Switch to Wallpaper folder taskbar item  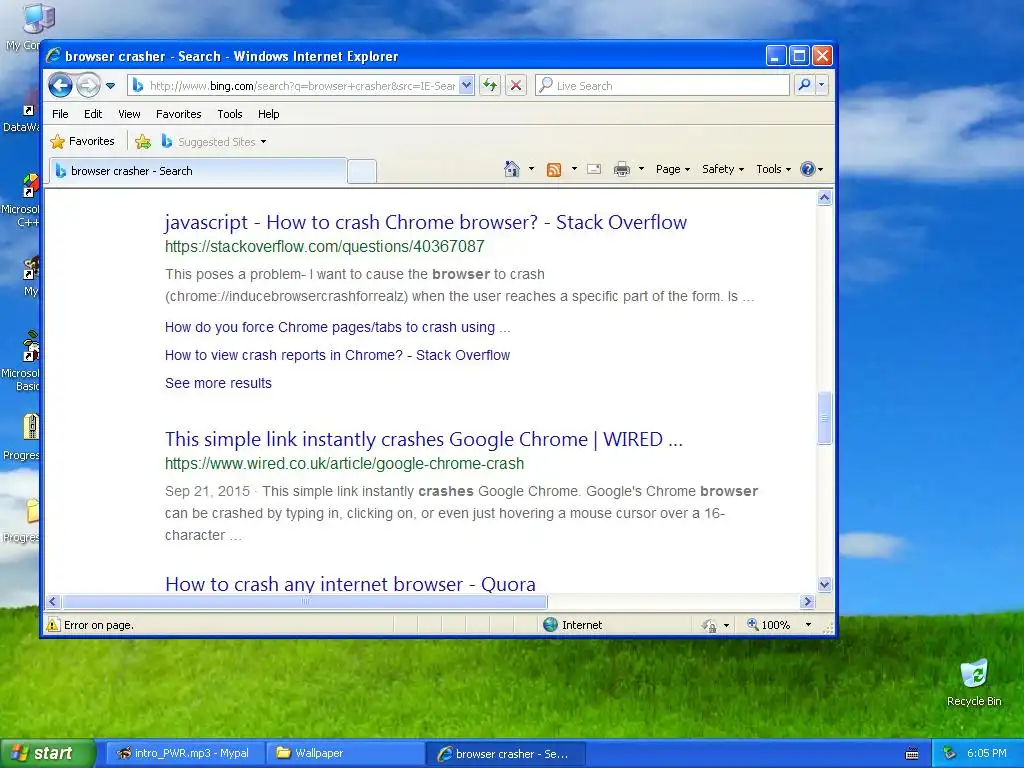point(344,753)
